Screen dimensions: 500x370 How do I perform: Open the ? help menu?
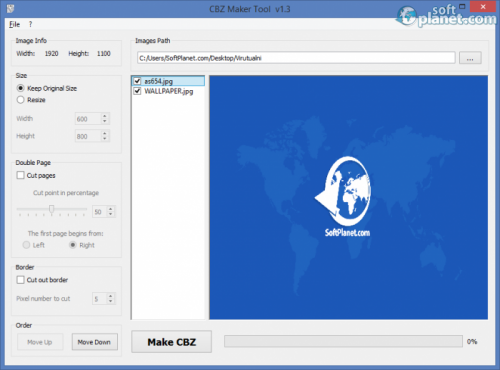(30, 24)
